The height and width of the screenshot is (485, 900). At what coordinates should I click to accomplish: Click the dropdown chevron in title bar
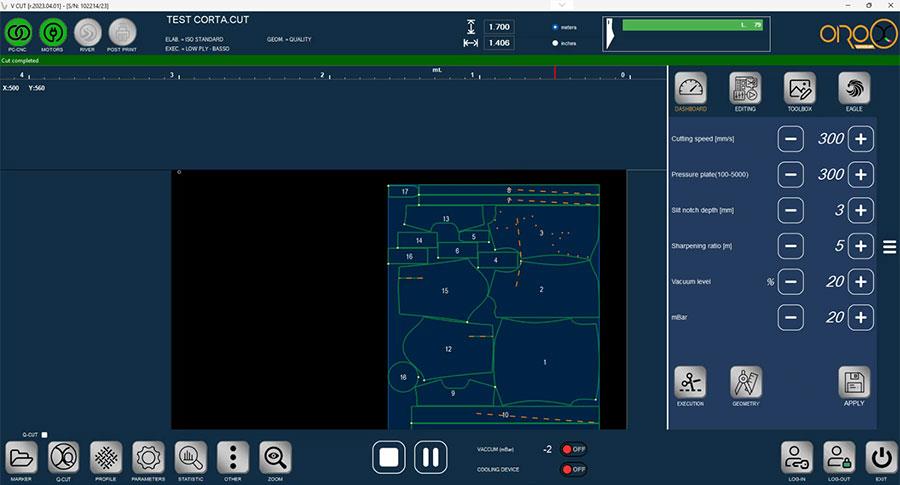click(562, 5)
